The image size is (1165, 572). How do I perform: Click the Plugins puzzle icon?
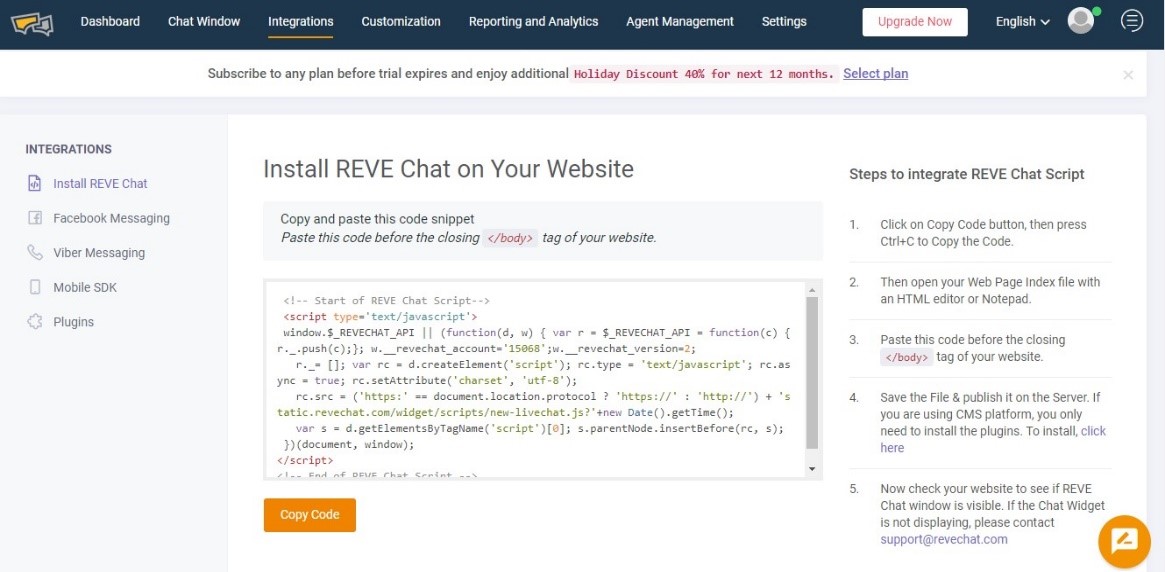[x=35, y=322]
